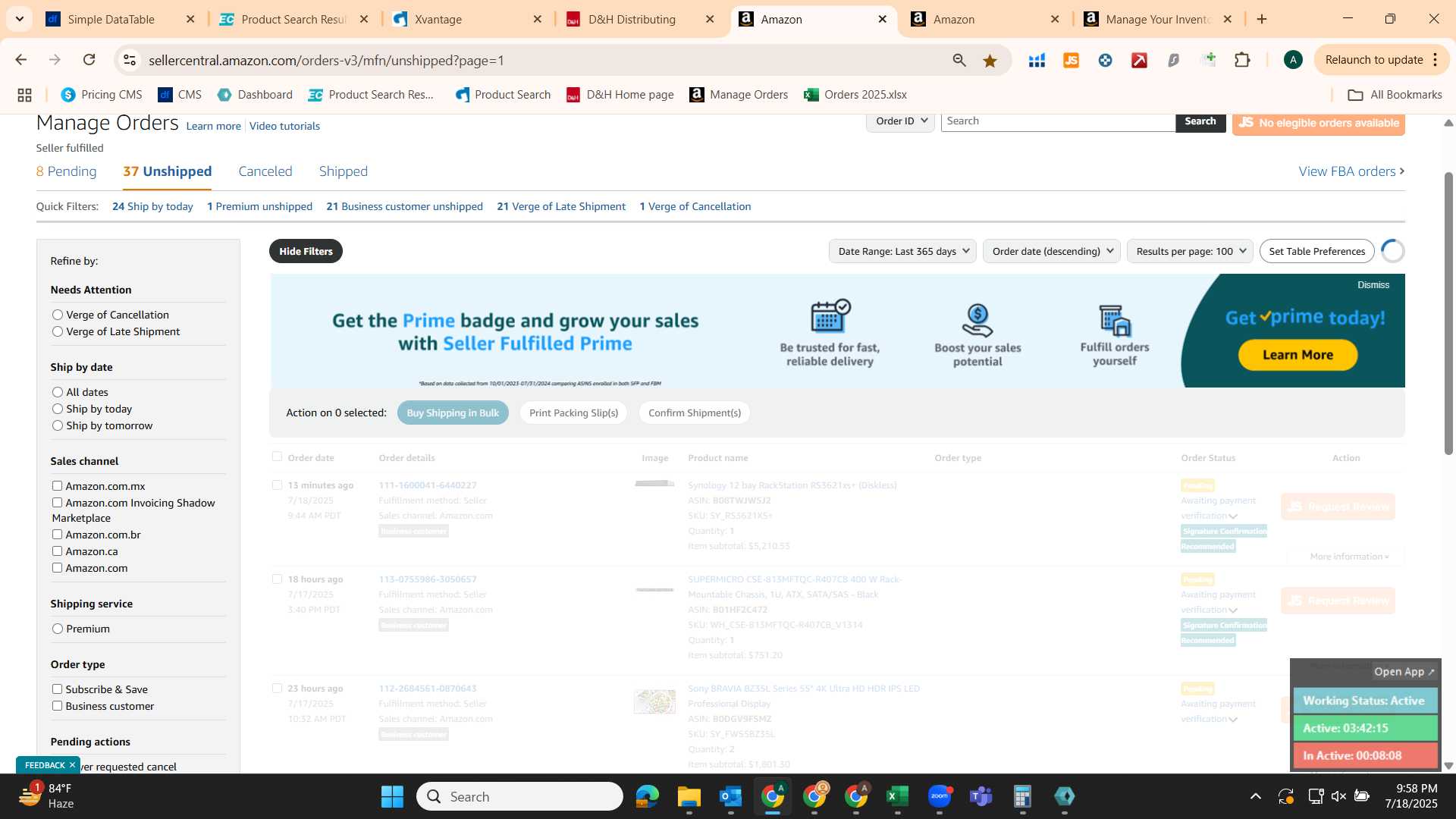Open the blue grid extension icon
The width and height of the screenshot is (1456, 819).
pyautogui.click(x=1037, y=60)
